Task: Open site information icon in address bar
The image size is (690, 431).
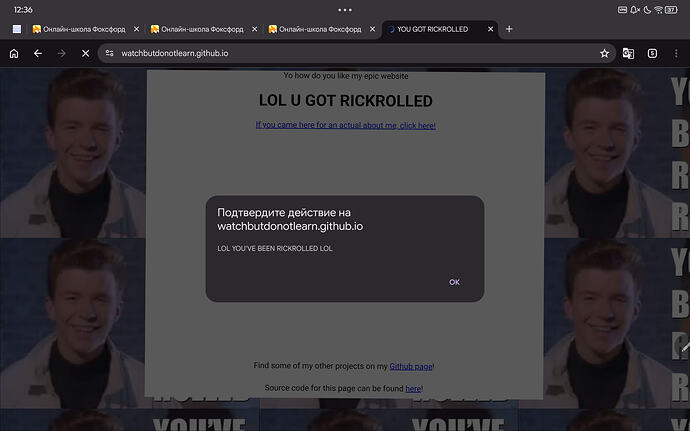Action: 109,53
